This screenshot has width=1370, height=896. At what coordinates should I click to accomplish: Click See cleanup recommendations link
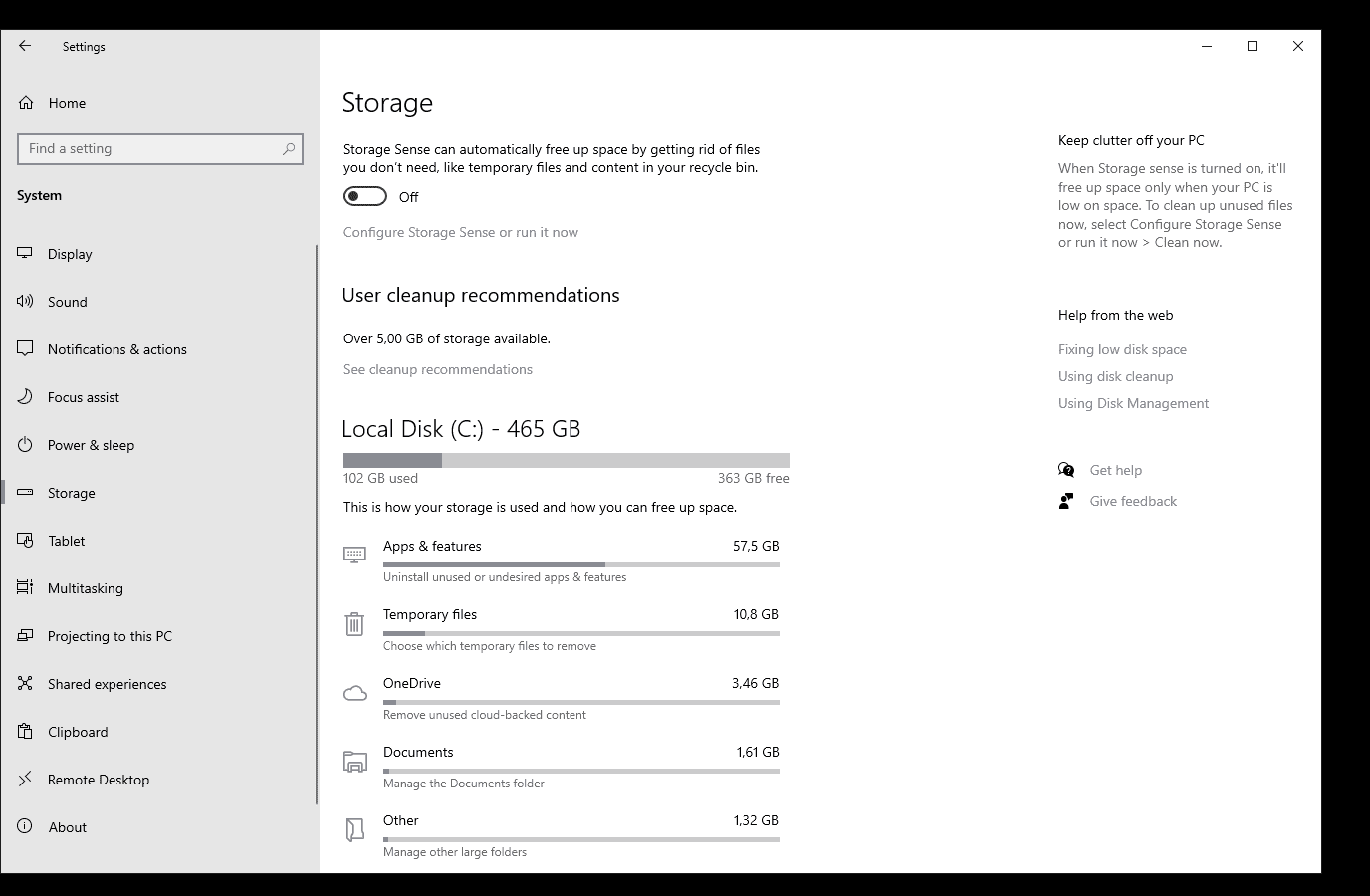437,369
